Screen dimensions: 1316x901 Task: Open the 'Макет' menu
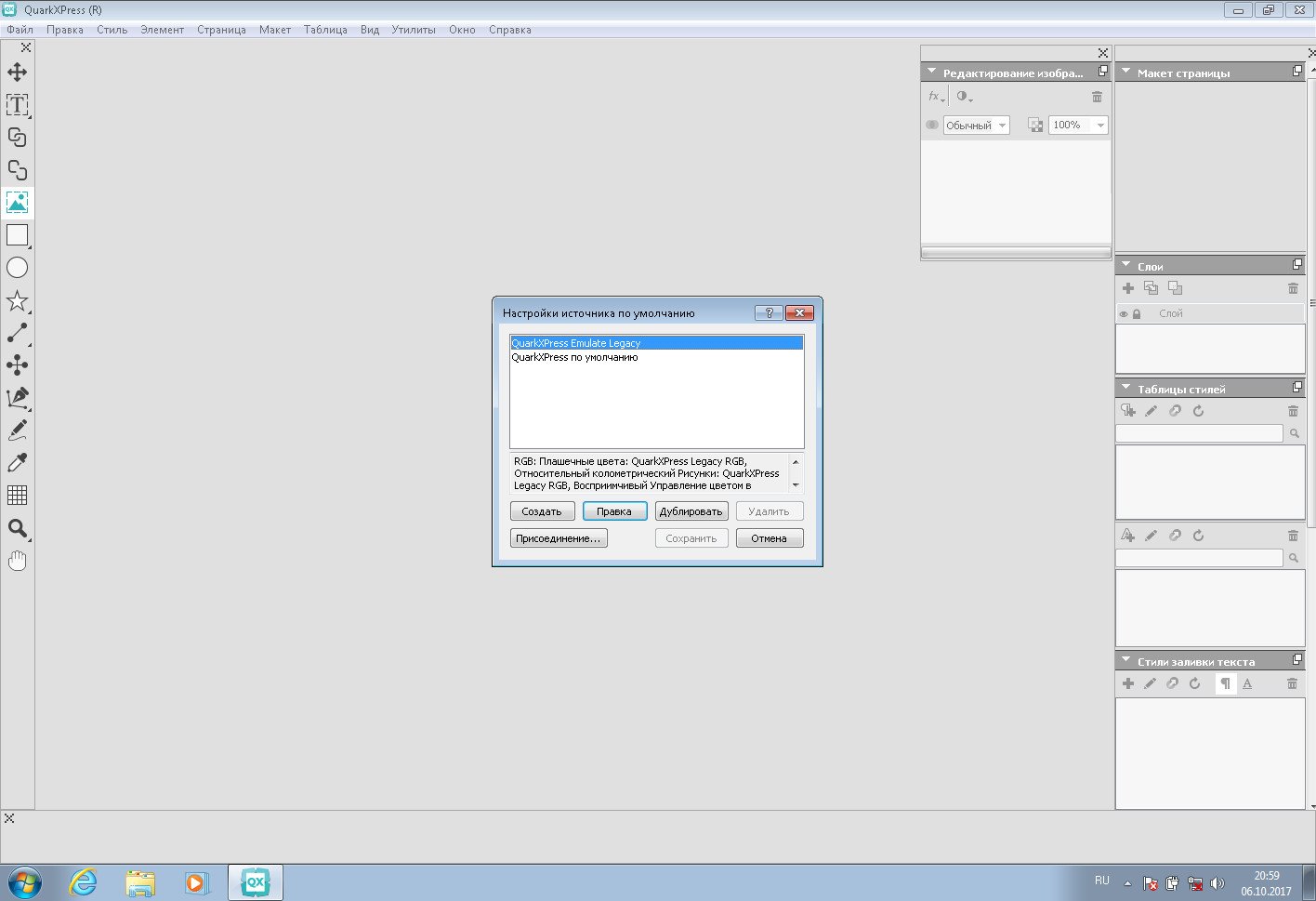[274, 30]
